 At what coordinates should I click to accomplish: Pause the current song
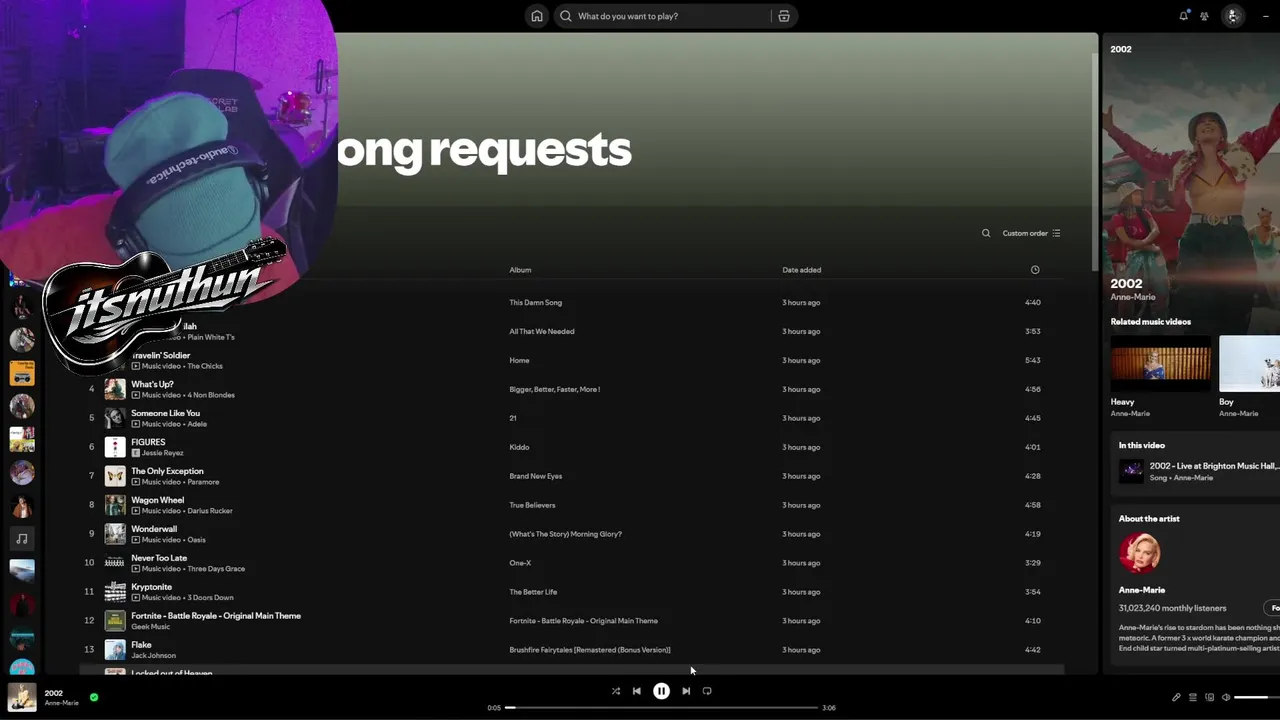(x=661, y=691)
